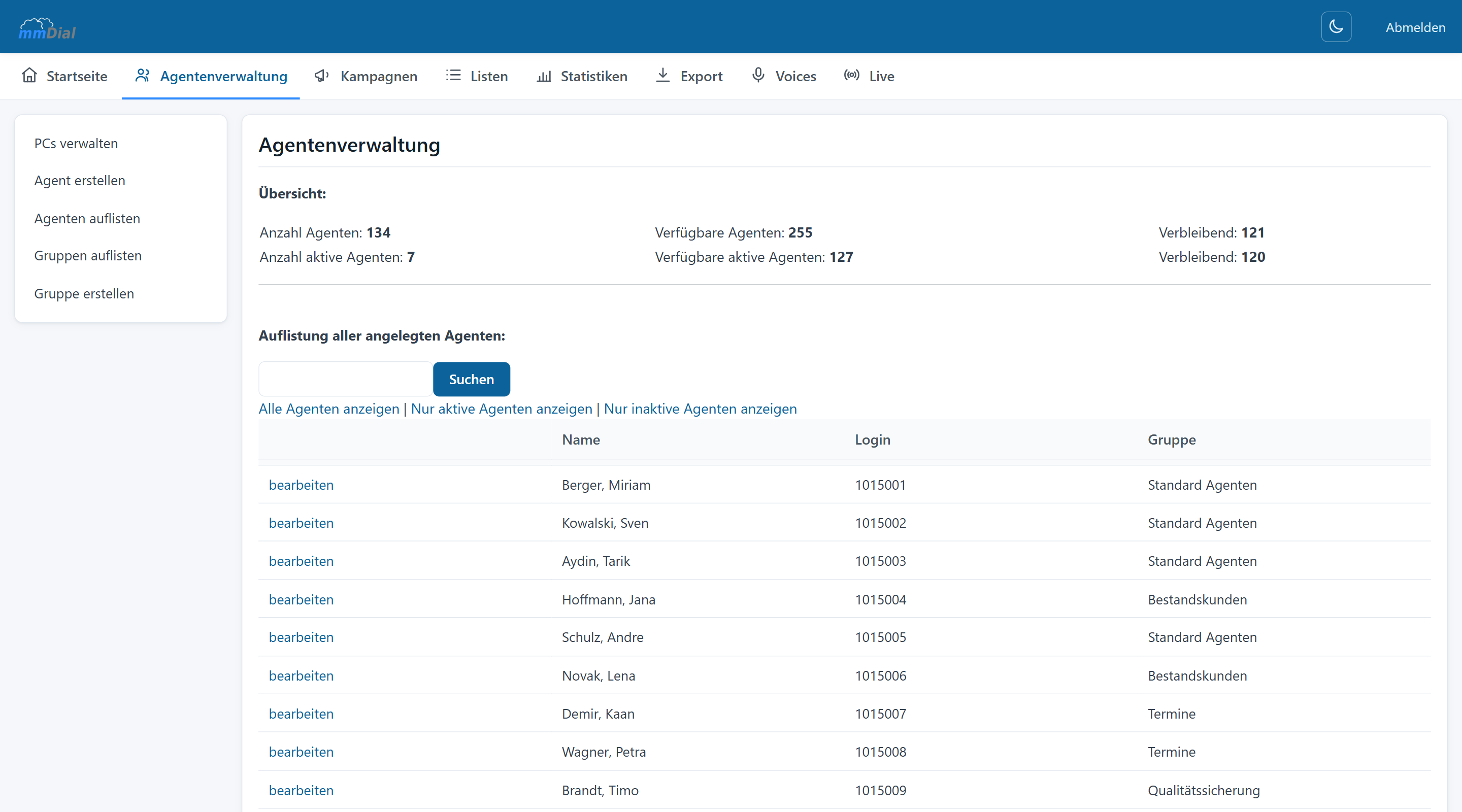Click the Verfügbare aktive Agenten value 127

click(841, 257)
